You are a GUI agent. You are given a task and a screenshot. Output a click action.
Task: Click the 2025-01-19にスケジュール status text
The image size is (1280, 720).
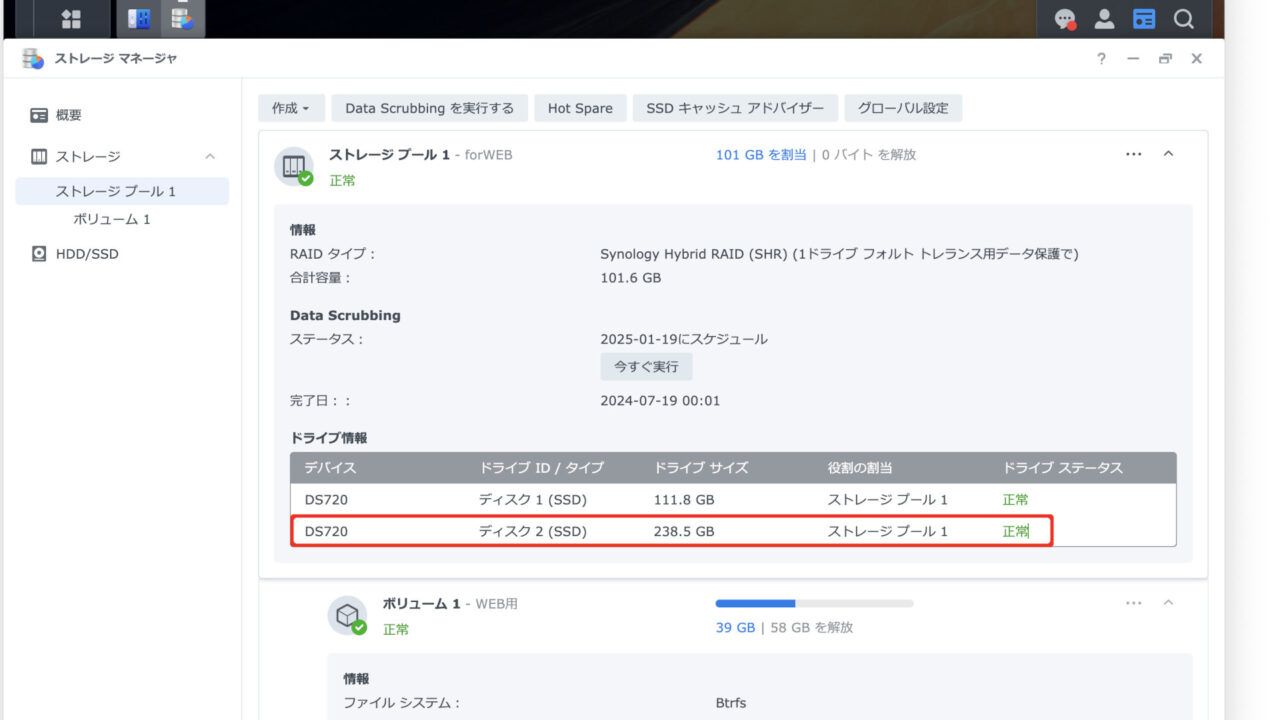pyautogui.click(x=684, y=339)
